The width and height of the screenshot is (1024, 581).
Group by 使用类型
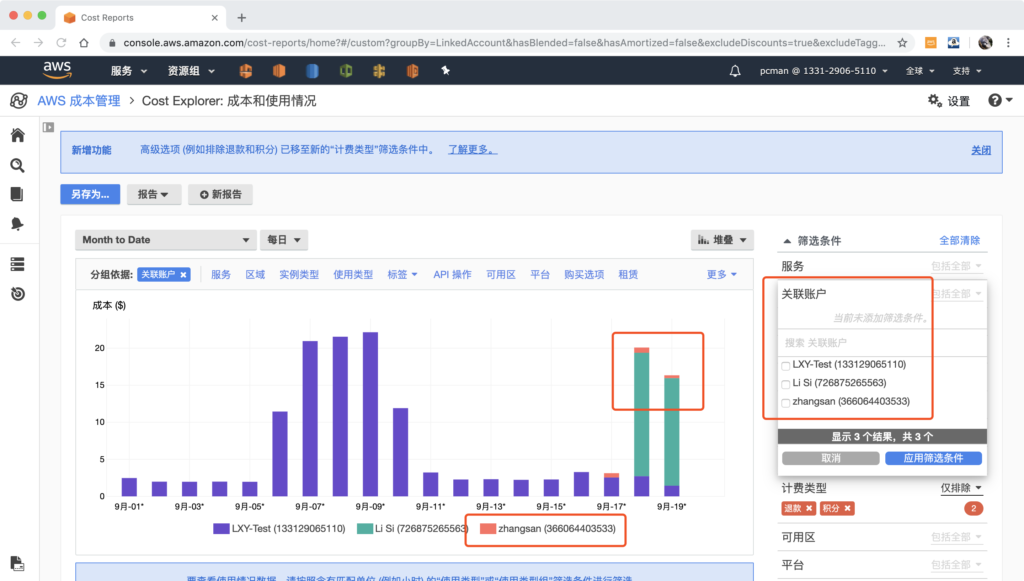[353, 275]
